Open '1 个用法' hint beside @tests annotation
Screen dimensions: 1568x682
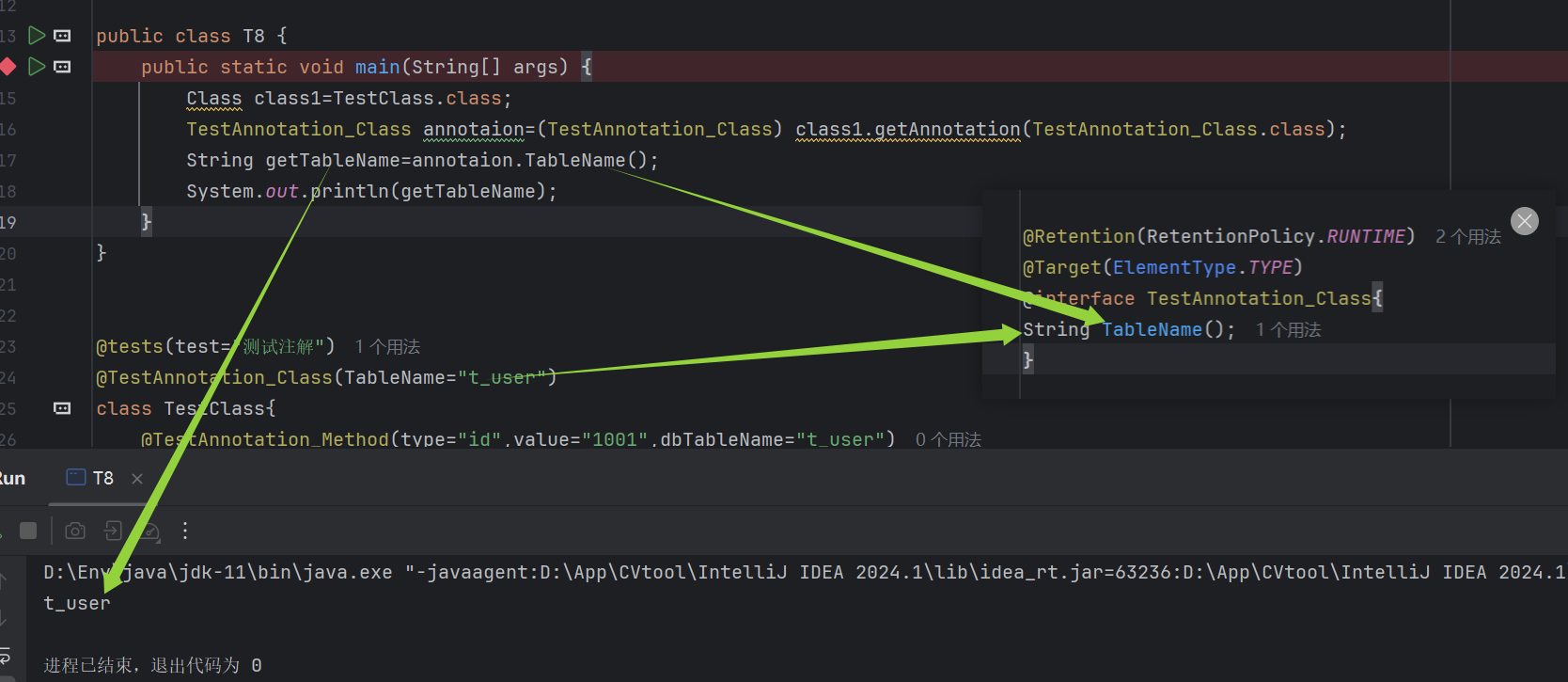[x=387, y=347]
